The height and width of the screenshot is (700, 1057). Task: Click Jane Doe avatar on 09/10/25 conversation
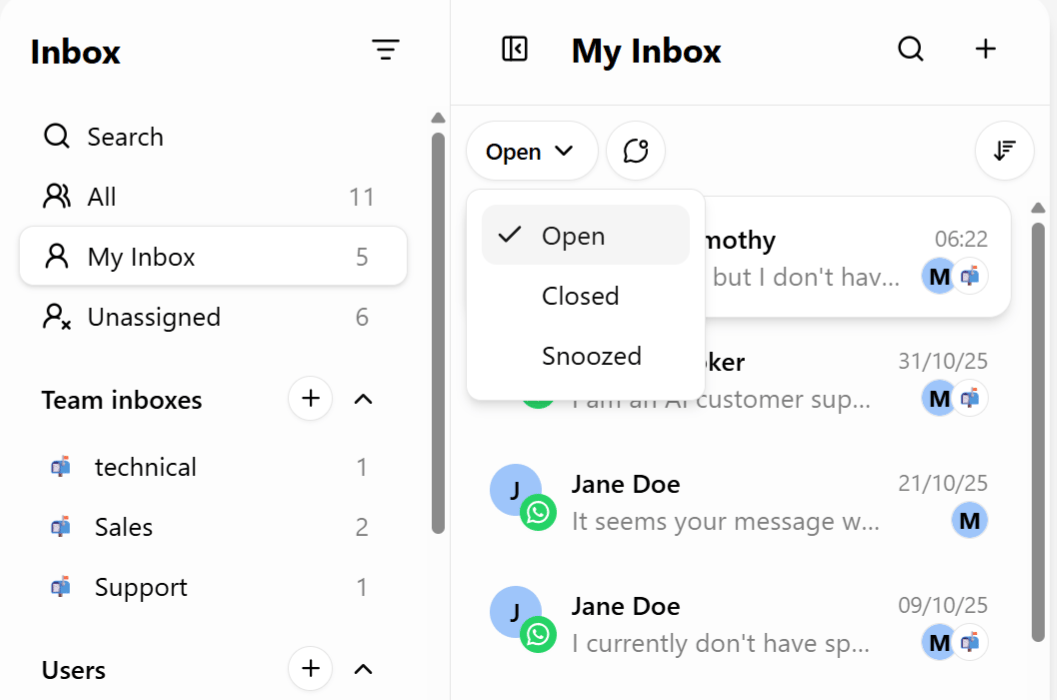click(x=514, y=610)
